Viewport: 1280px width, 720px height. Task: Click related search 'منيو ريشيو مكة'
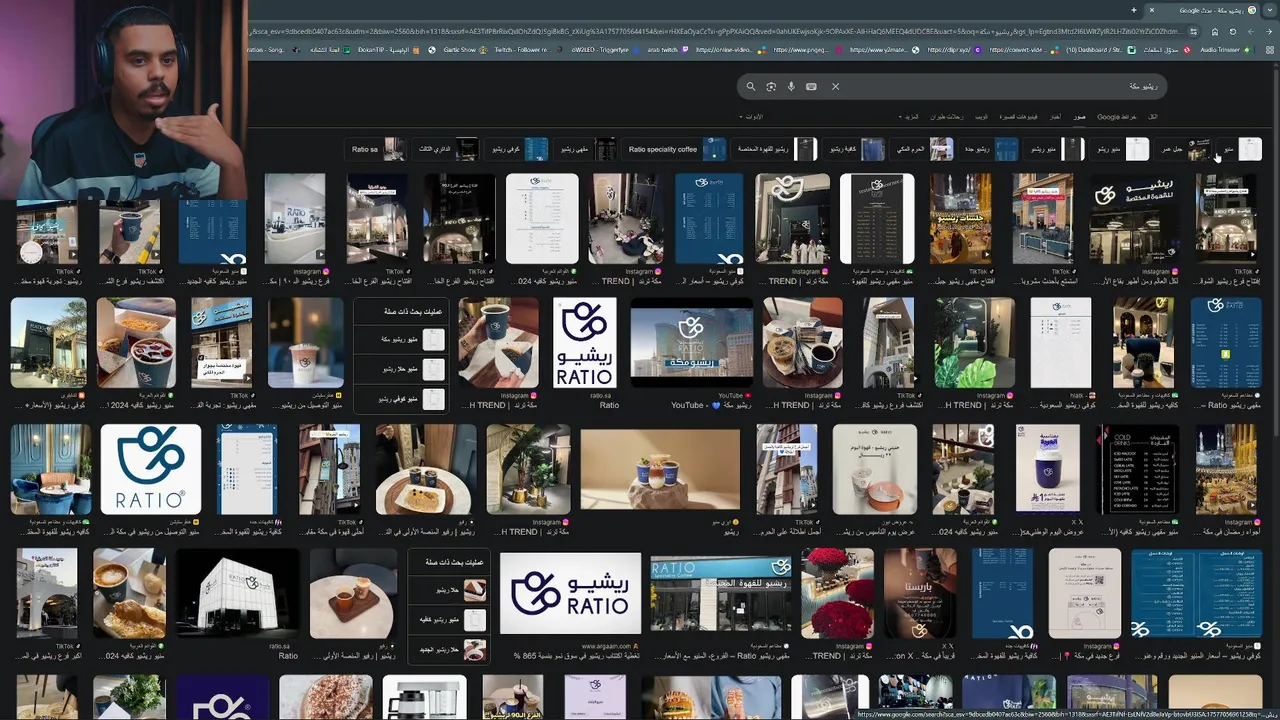401,339
